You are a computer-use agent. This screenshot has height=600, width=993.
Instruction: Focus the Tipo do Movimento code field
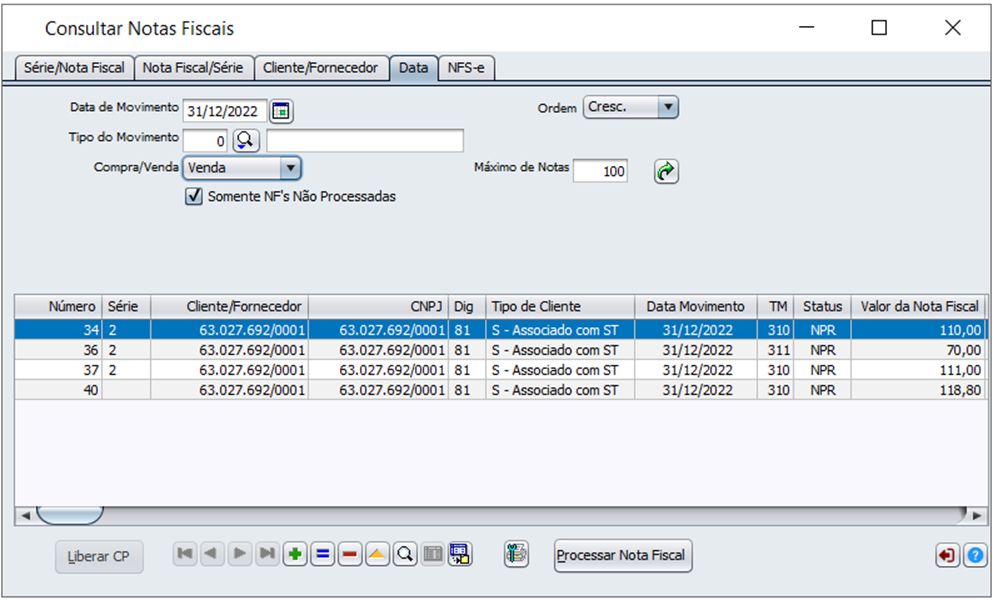point(205,141)
